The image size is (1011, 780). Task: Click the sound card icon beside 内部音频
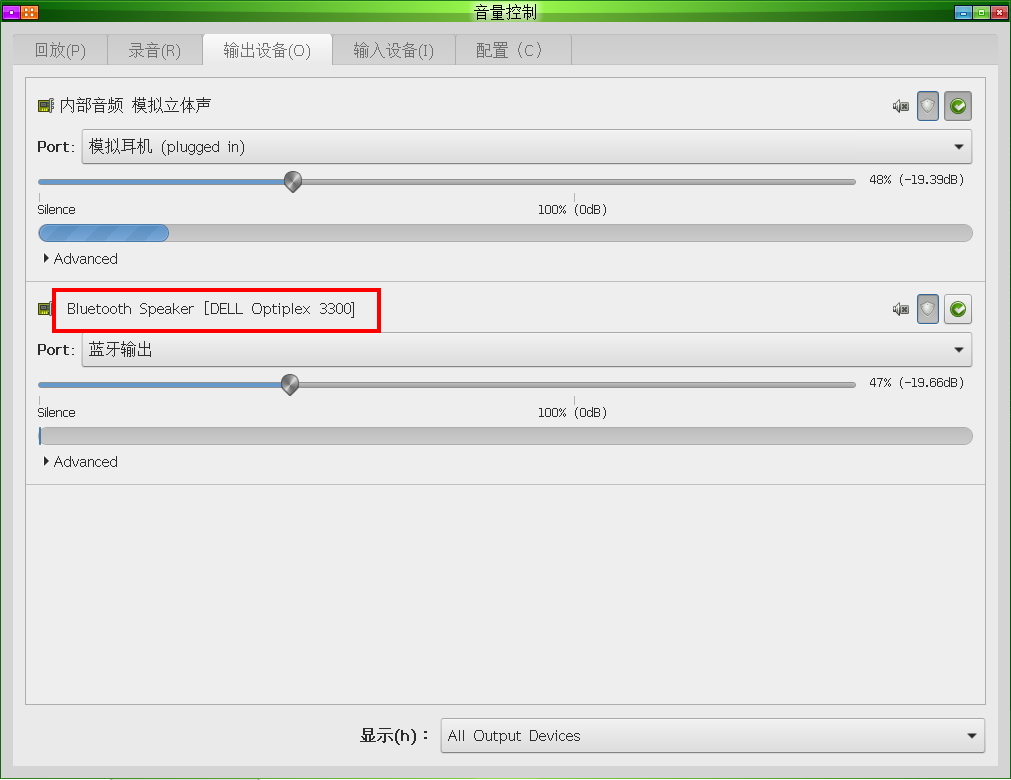45,106
